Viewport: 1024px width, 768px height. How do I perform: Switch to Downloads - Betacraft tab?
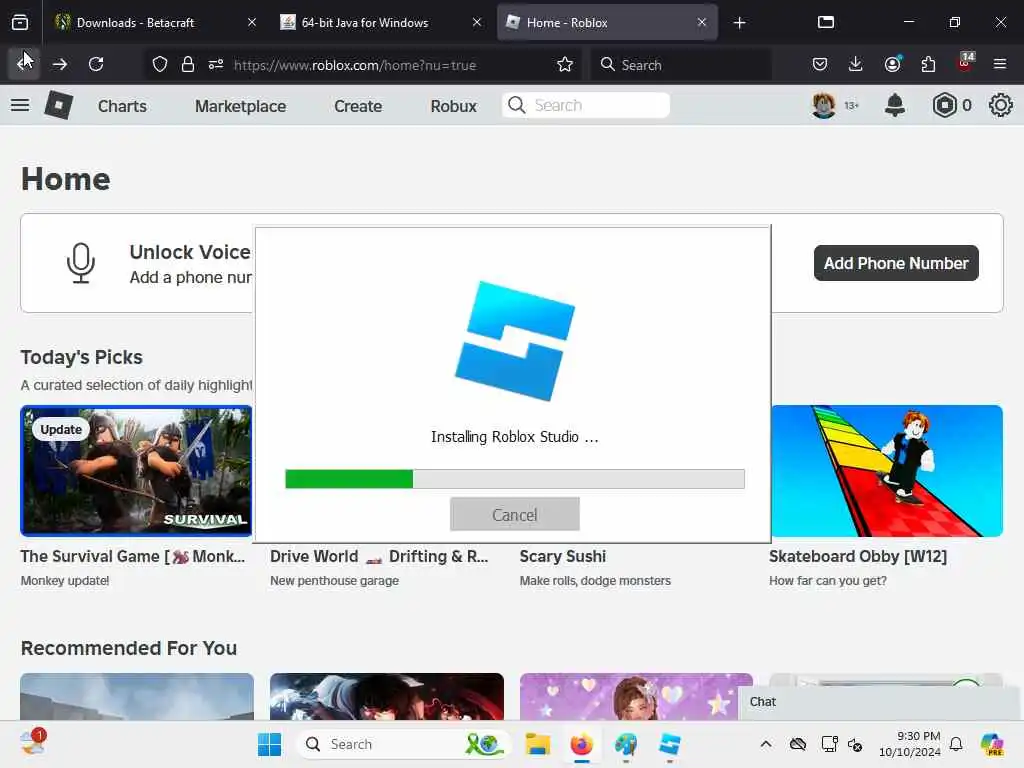click(135, 22)
